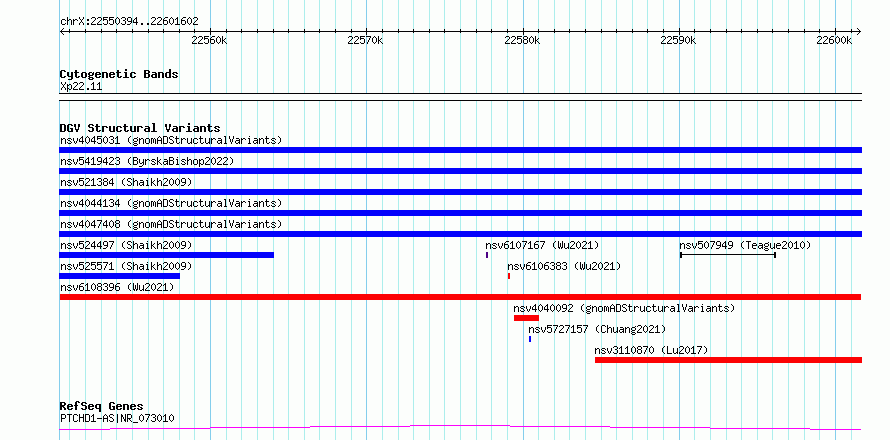The height and width of the screenshot is (440, 890).
Task: Click the left arrowhead of the ruler
Action: (x=62, y=31)
